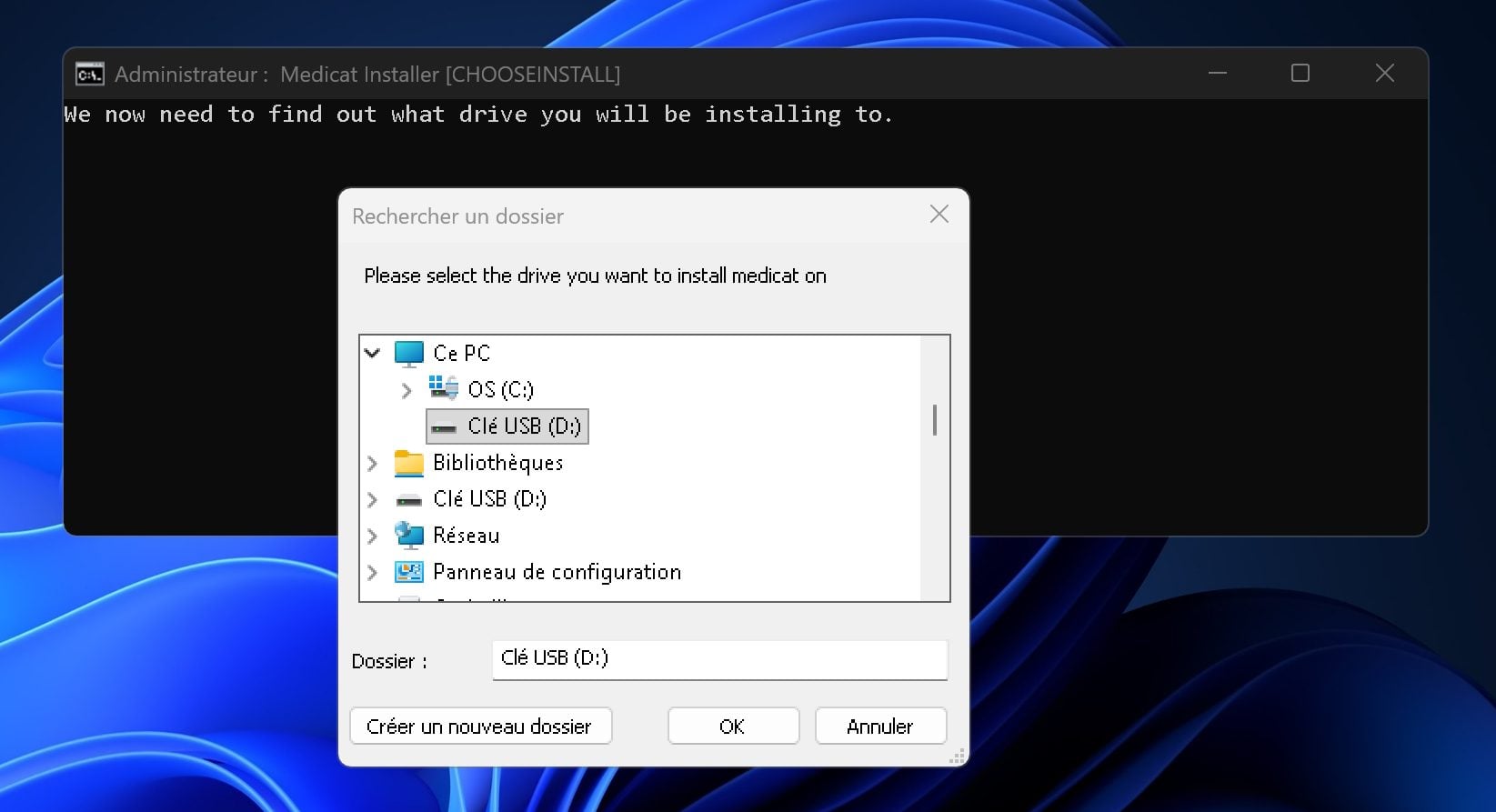Click the Bibliothèques folder icon

coord(409,463)
